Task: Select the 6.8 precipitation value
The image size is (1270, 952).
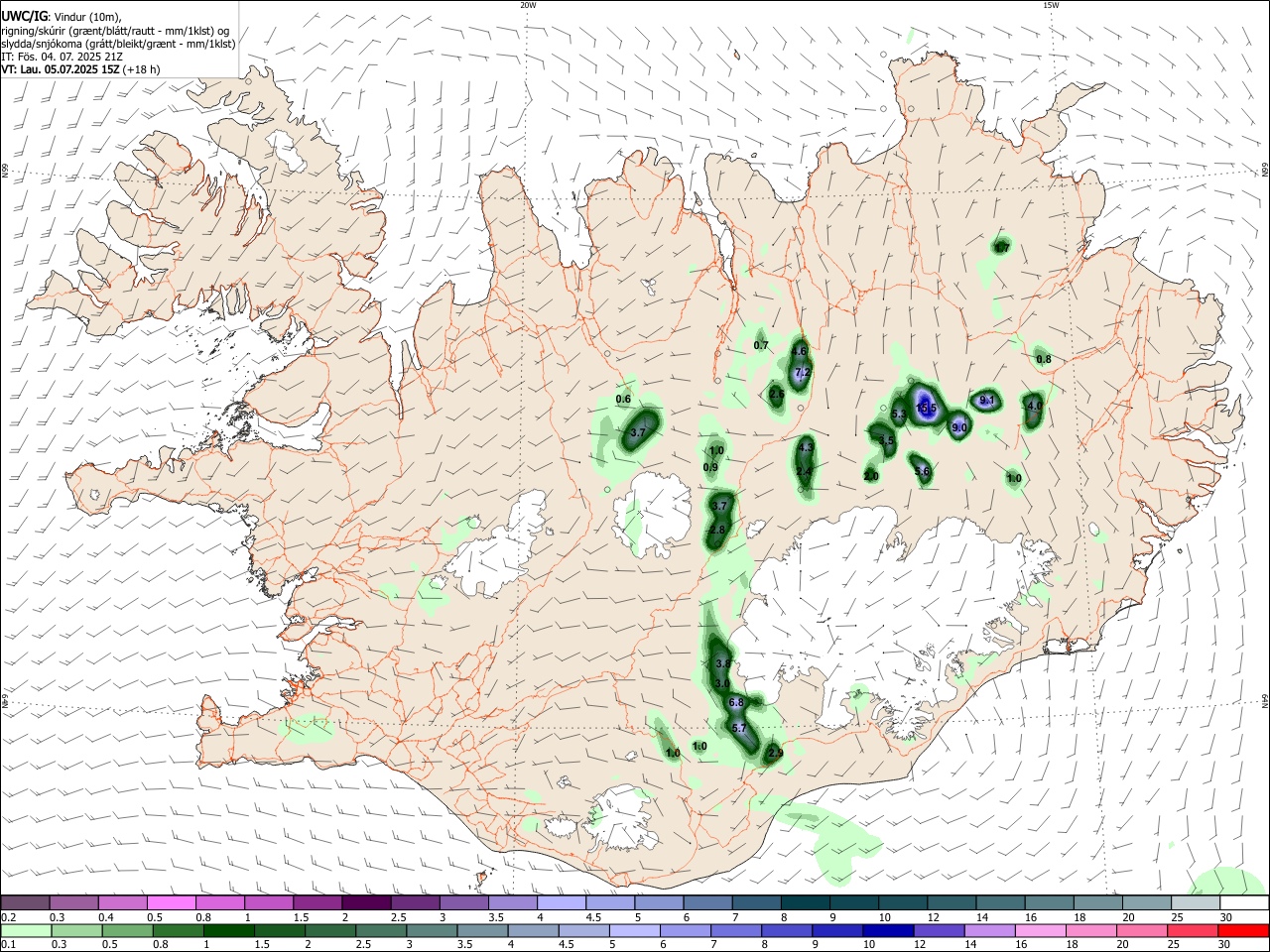Action: coord(736,702)
